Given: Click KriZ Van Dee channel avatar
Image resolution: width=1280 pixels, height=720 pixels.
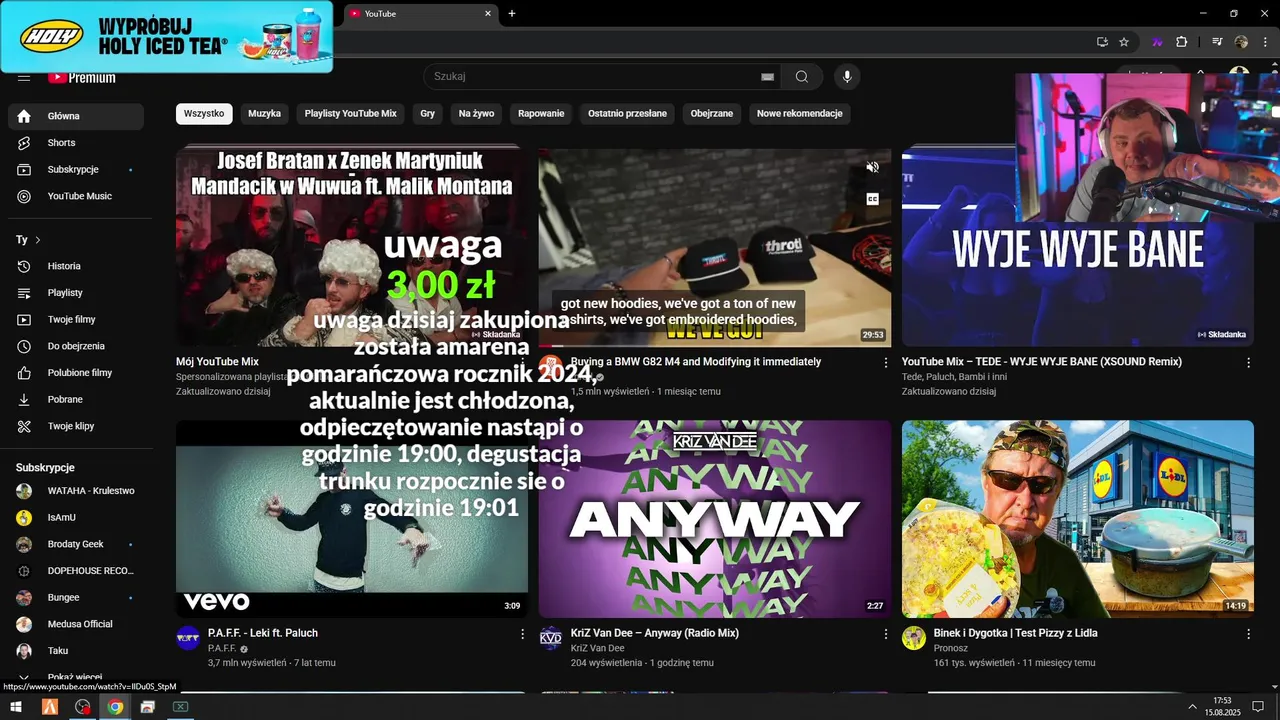Looking at the screenshot, I should [x=551, y=638].
